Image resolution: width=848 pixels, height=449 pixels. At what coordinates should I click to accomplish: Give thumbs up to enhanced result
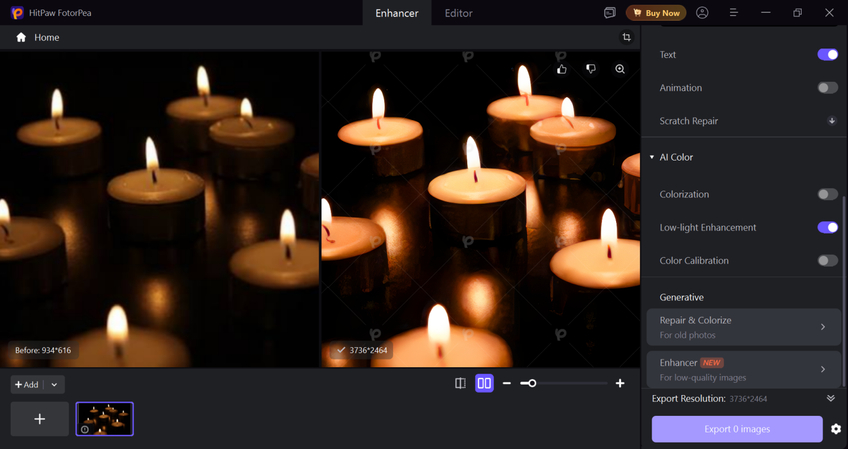562,69
